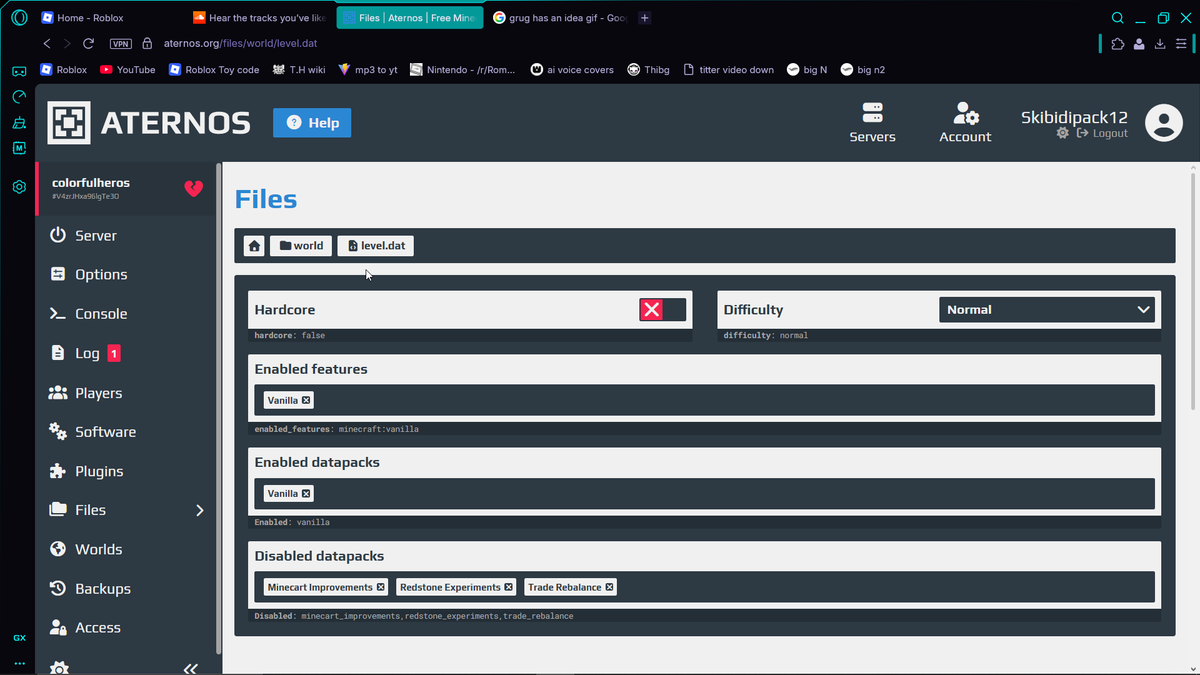The height and width of the screenshot is (675, 1200).
Task: Open the YouTube bookmark
Action: 127,70
